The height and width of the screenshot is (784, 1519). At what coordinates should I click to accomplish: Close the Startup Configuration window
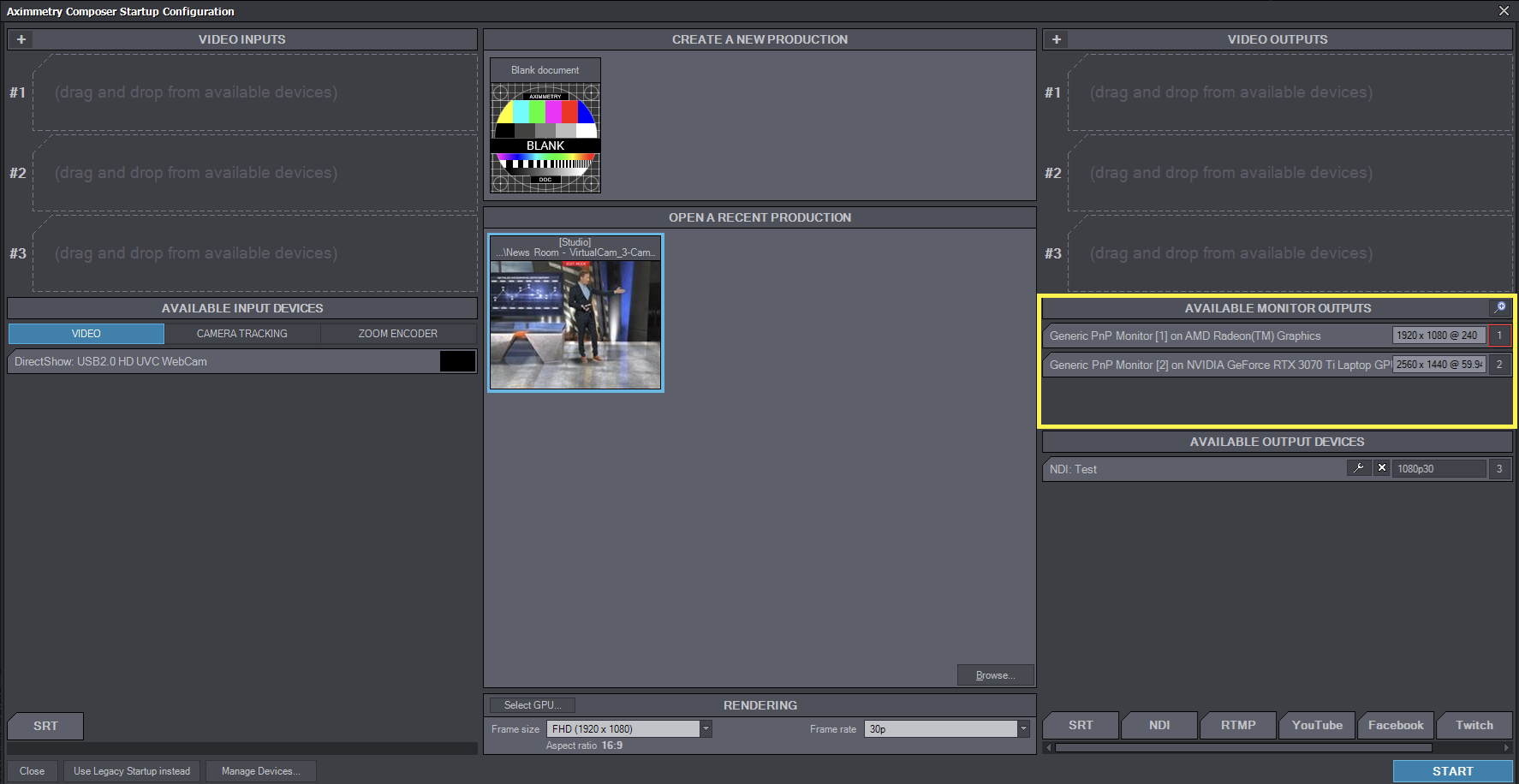(x=1504, y=11)
